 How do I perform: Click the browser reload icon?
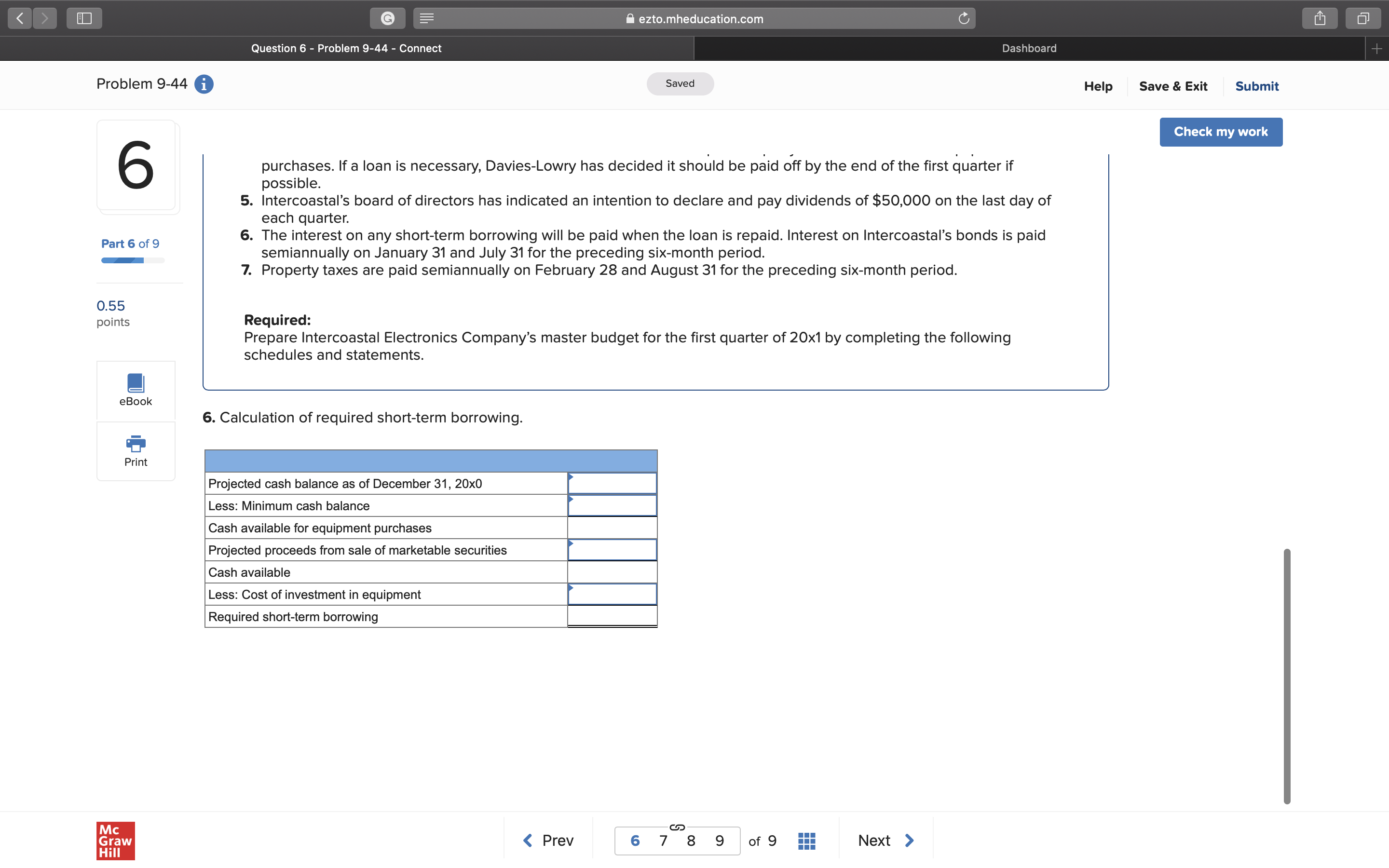pyautogui.click(x=964, y=18)
